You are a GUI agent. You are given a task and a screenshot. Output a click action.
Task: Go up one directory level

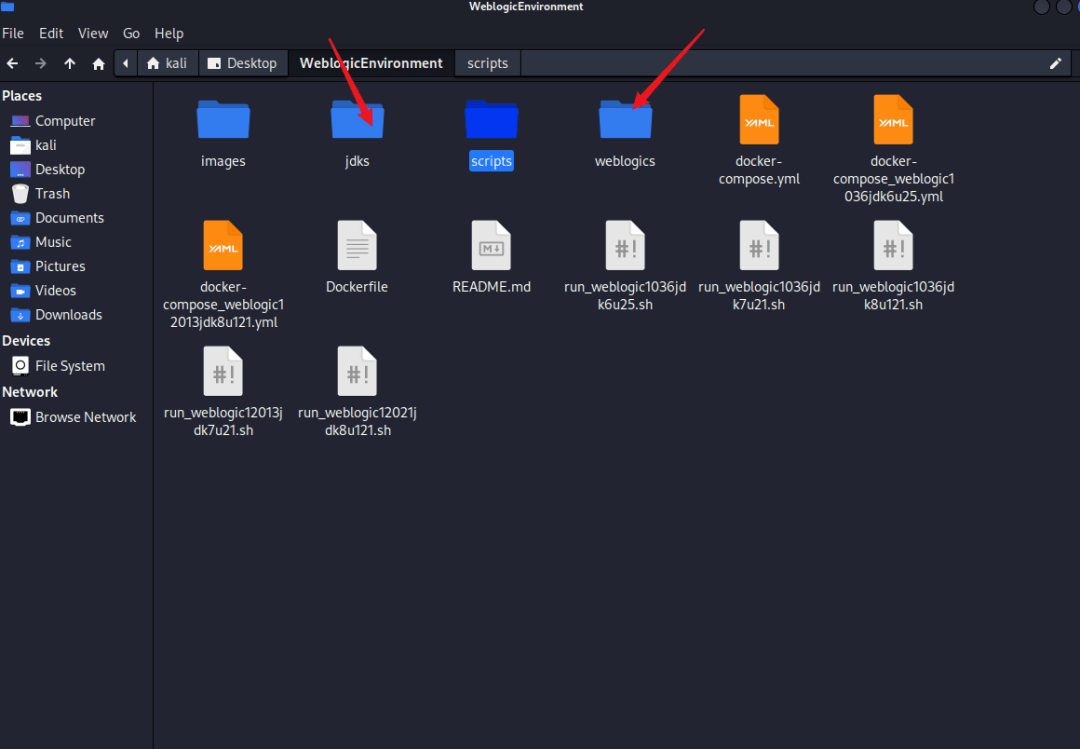click(x=69, y=63)
